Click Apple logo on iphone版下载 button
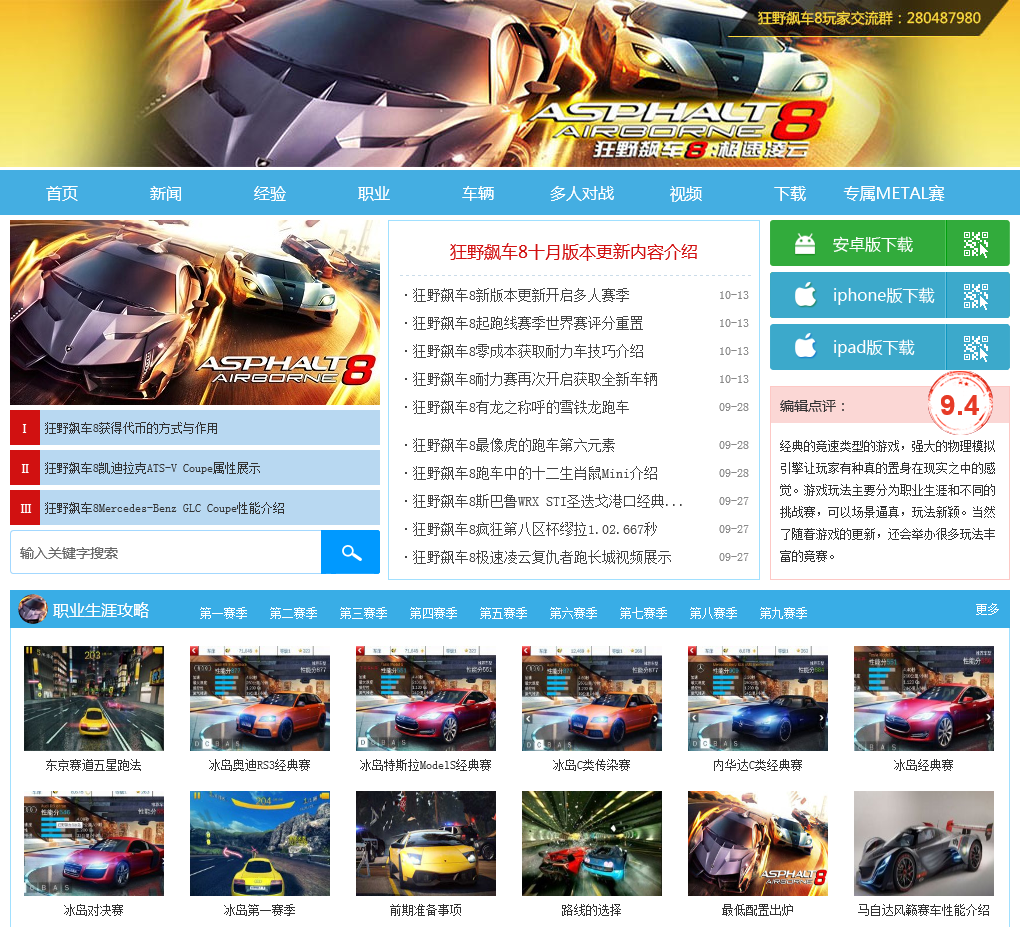This screenshot has height=927, width=1020. [805, 295]
